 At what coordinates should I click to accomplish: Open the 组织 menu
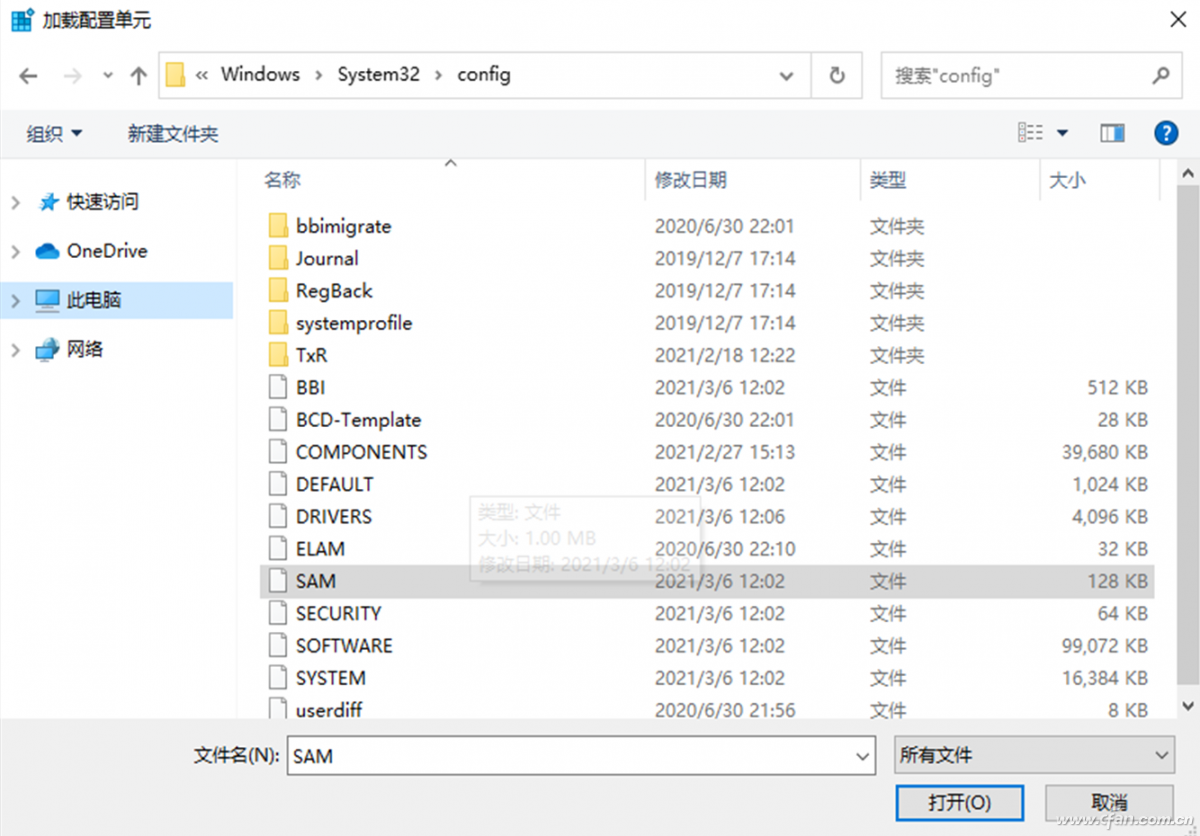point(54,133)
